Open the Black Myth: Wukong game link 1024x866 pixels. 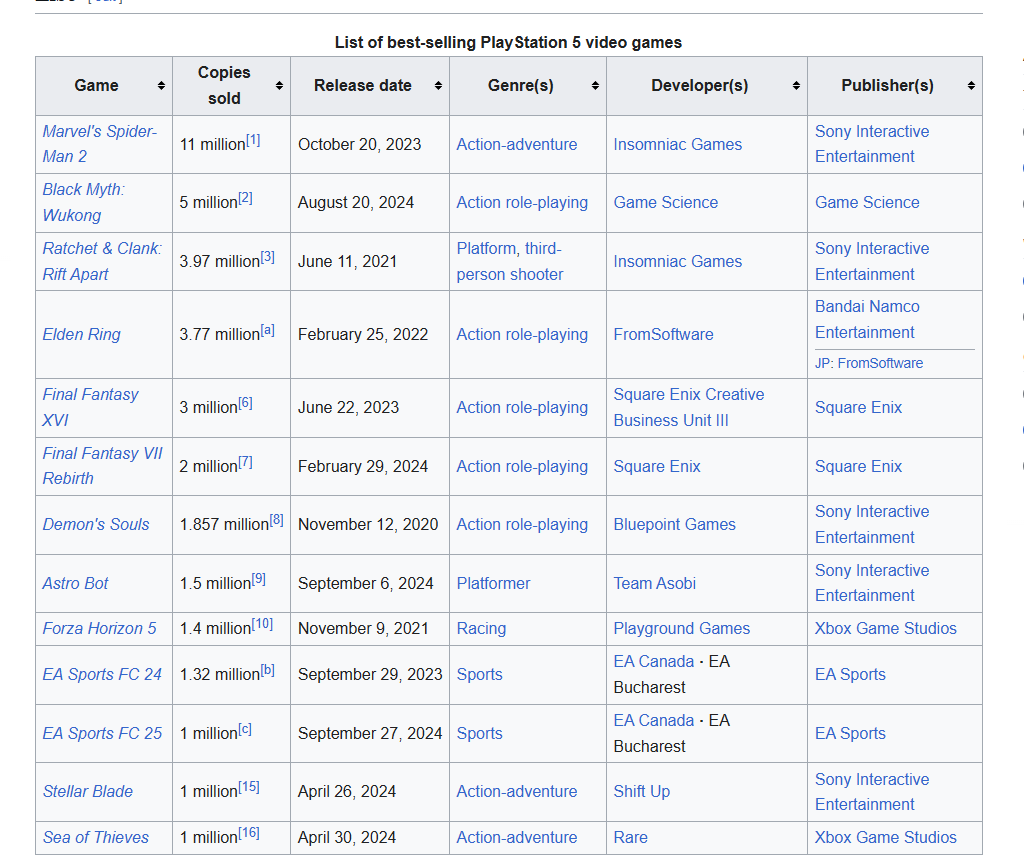83,202
